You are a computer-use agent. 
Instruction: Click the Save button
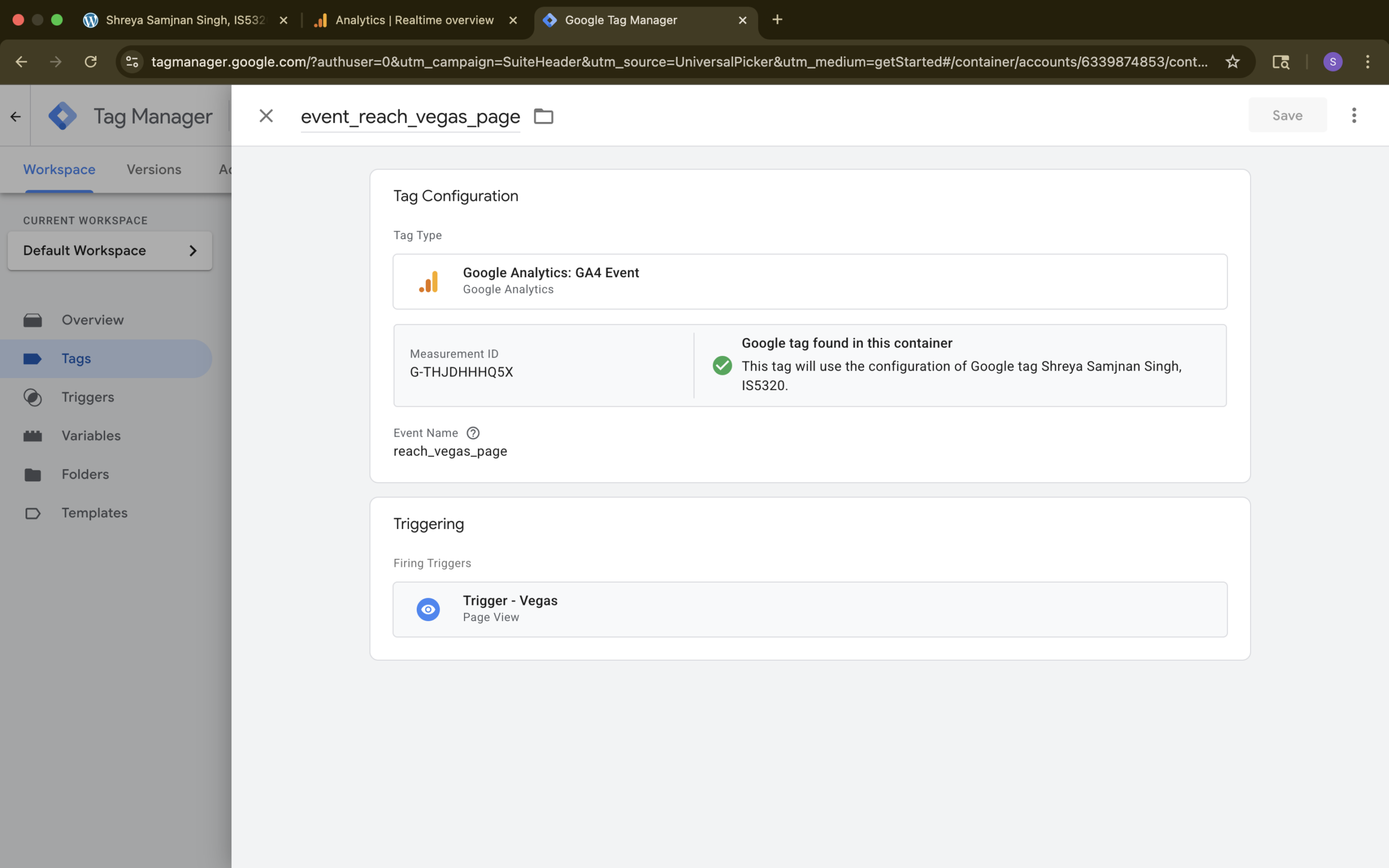click(1287, 116)
